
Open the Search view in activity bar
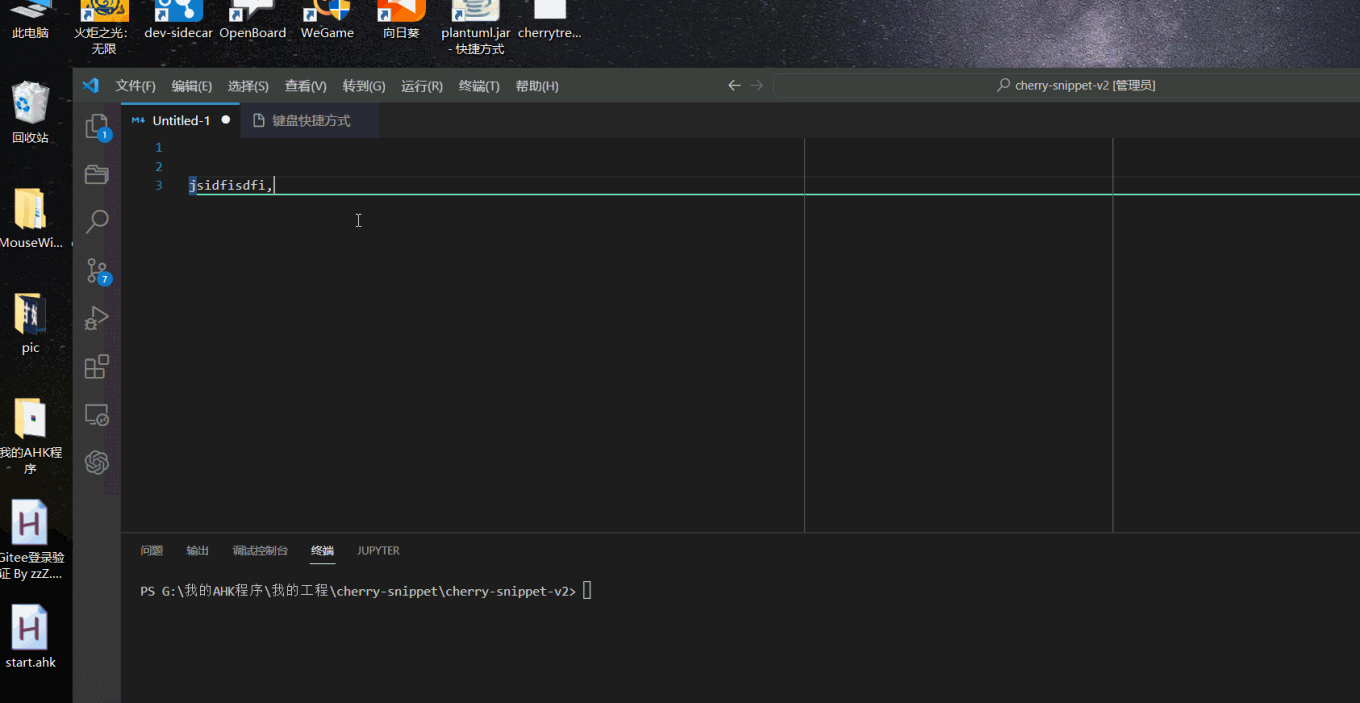click(97, 222)
